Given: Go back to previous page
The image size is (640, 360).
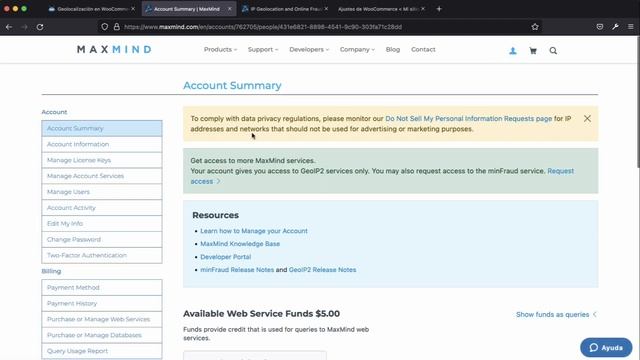Looking at the screenshot, I should pyautogui.click(x=9, y=27).
